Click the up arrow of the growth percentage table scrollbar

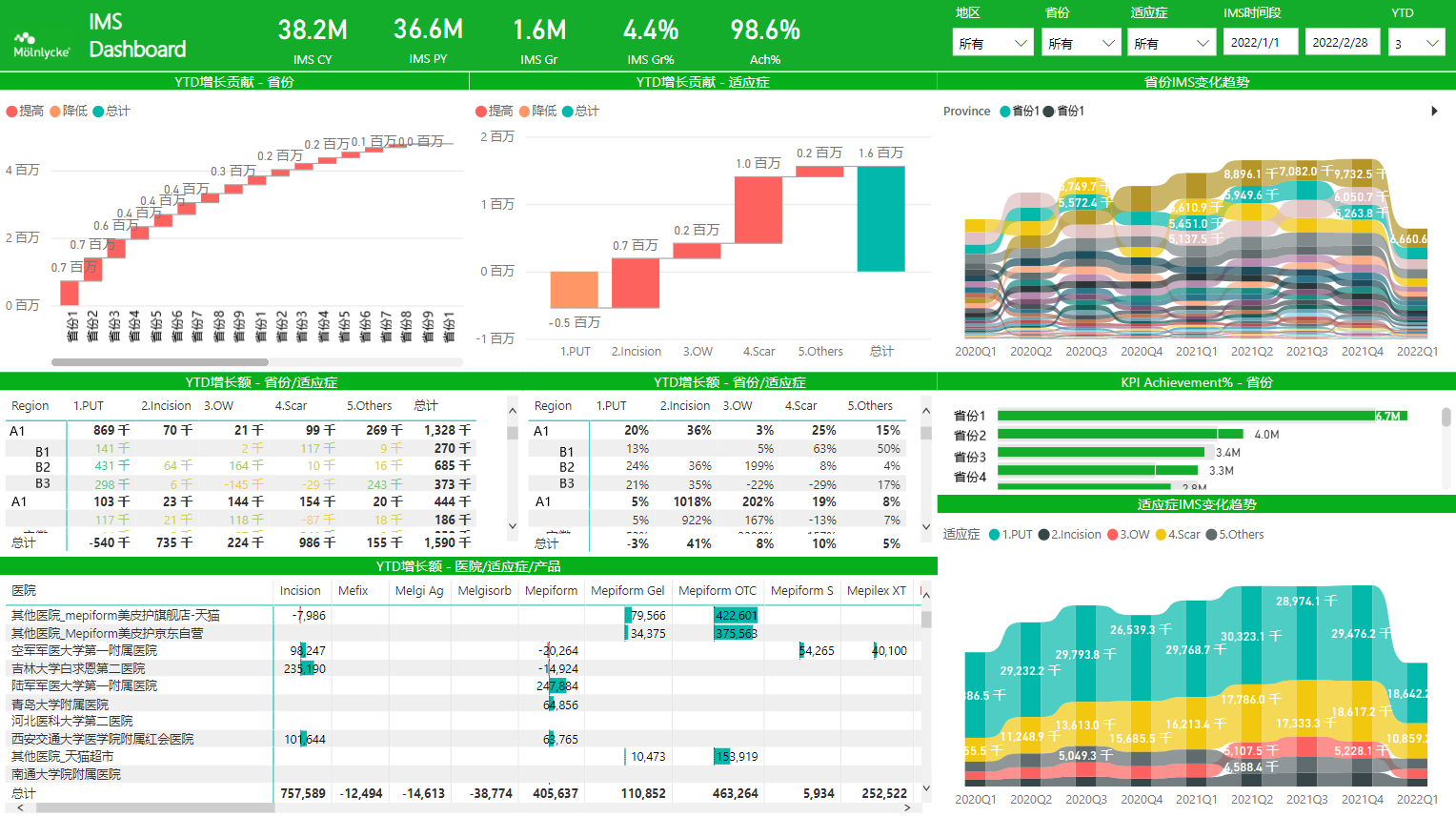pyautogui.click(x=926, y=411)
